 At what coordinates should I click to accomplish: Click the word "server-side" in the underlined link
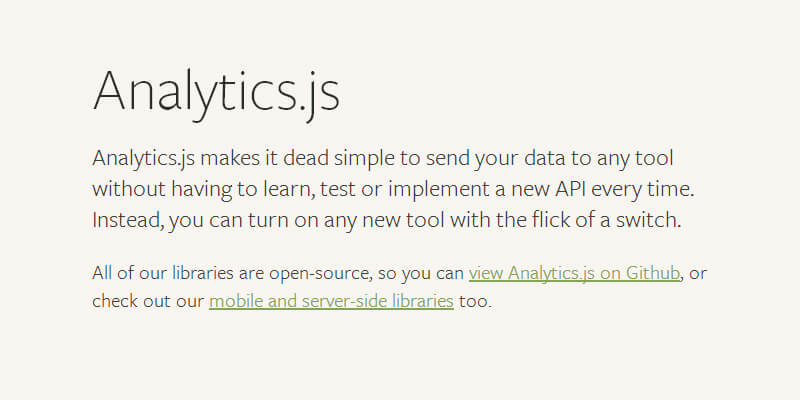coord(342,300)
